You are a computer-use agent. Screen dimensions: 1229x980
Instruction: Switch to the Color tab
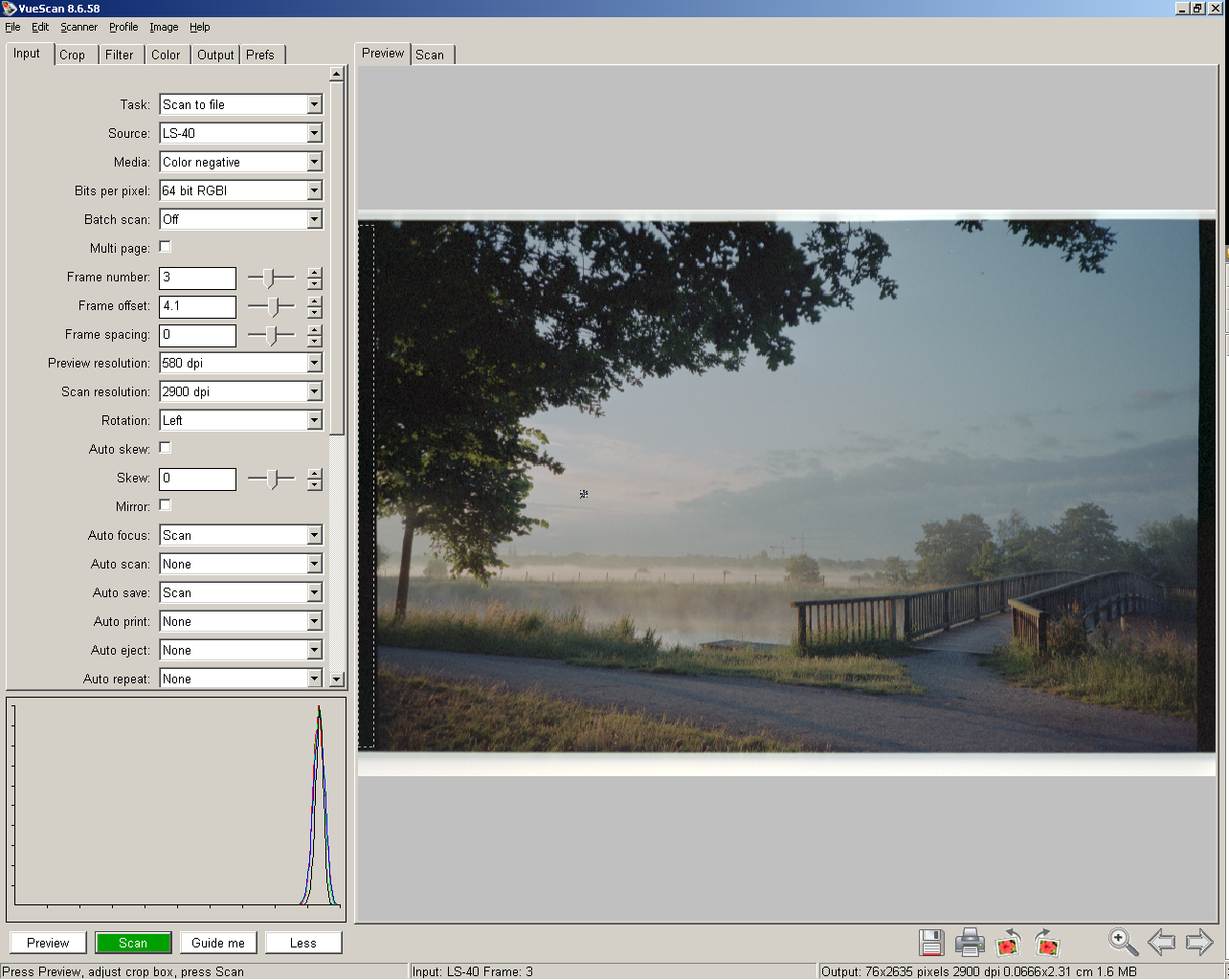(x=166, y=55)
